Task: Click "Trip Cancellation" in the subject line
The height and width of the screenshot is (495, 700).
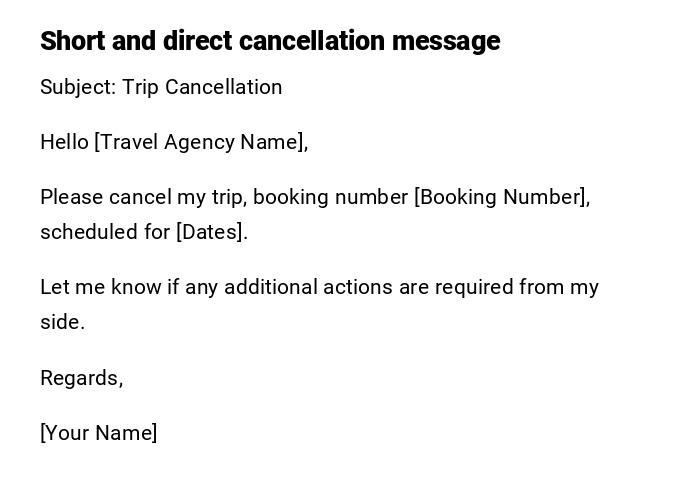Action: click(x=202, y=87)
